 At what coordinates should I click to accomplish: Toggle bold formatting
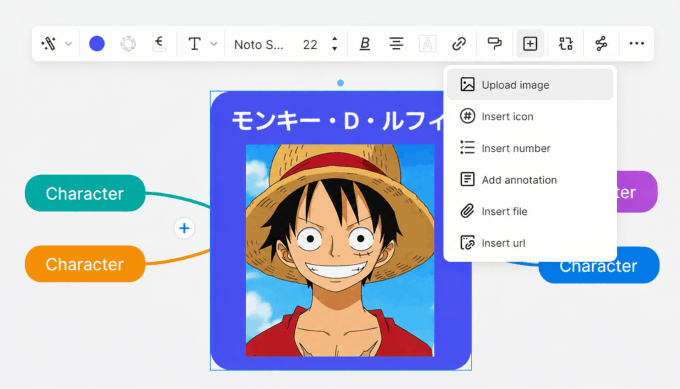365,43
